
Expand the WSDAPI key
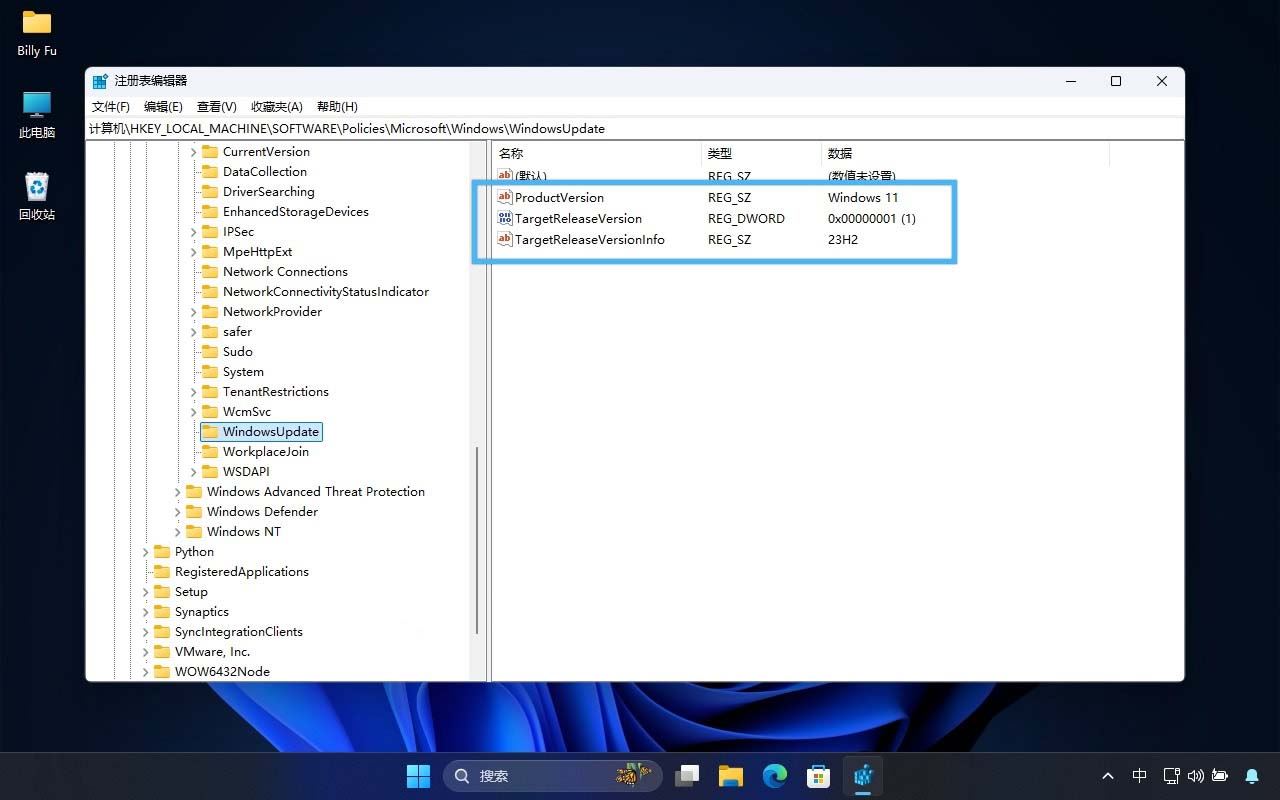click(x=194, y=472)
